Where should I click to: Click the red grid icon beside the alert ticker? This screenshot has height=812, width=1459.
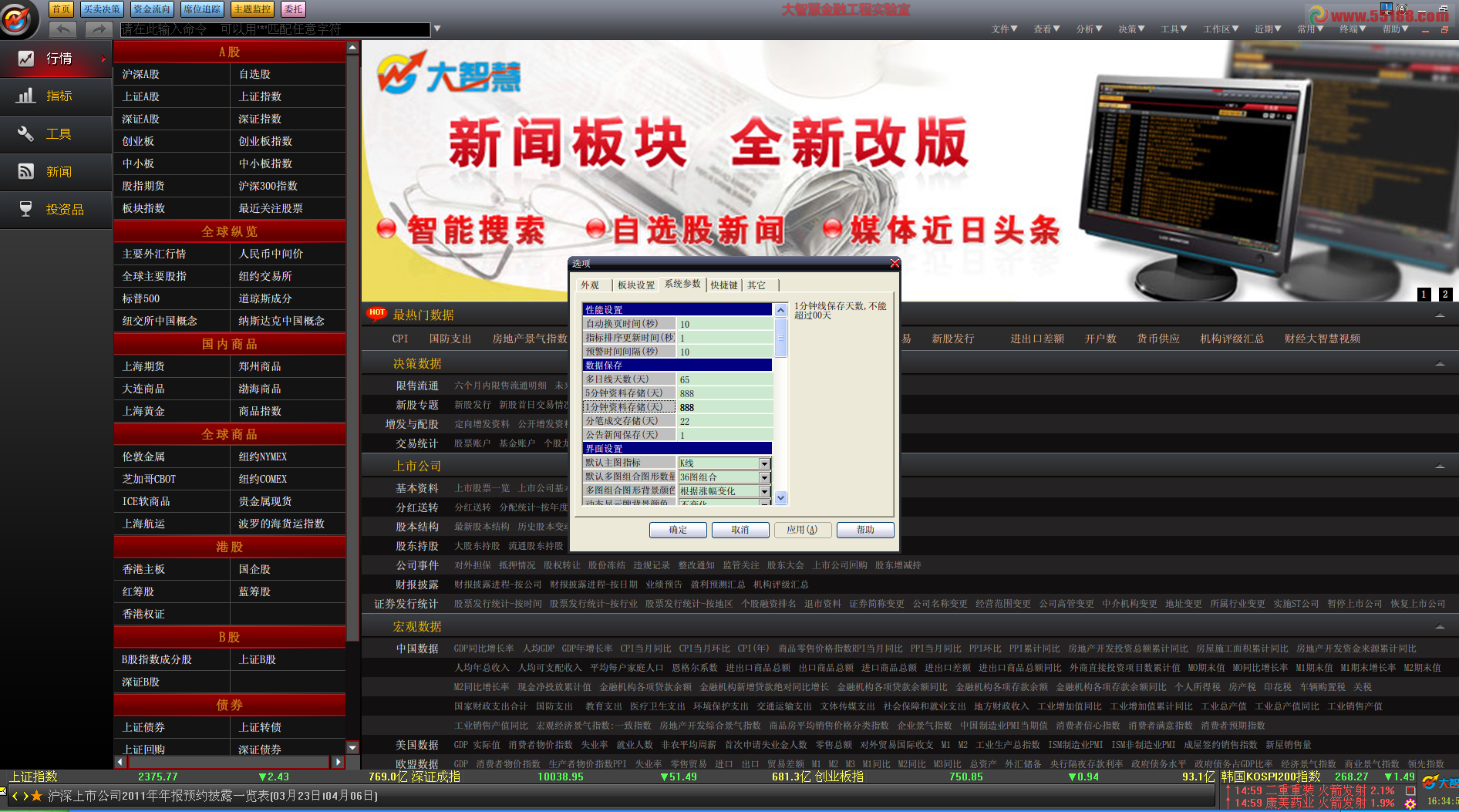[x=1410, y=790]
